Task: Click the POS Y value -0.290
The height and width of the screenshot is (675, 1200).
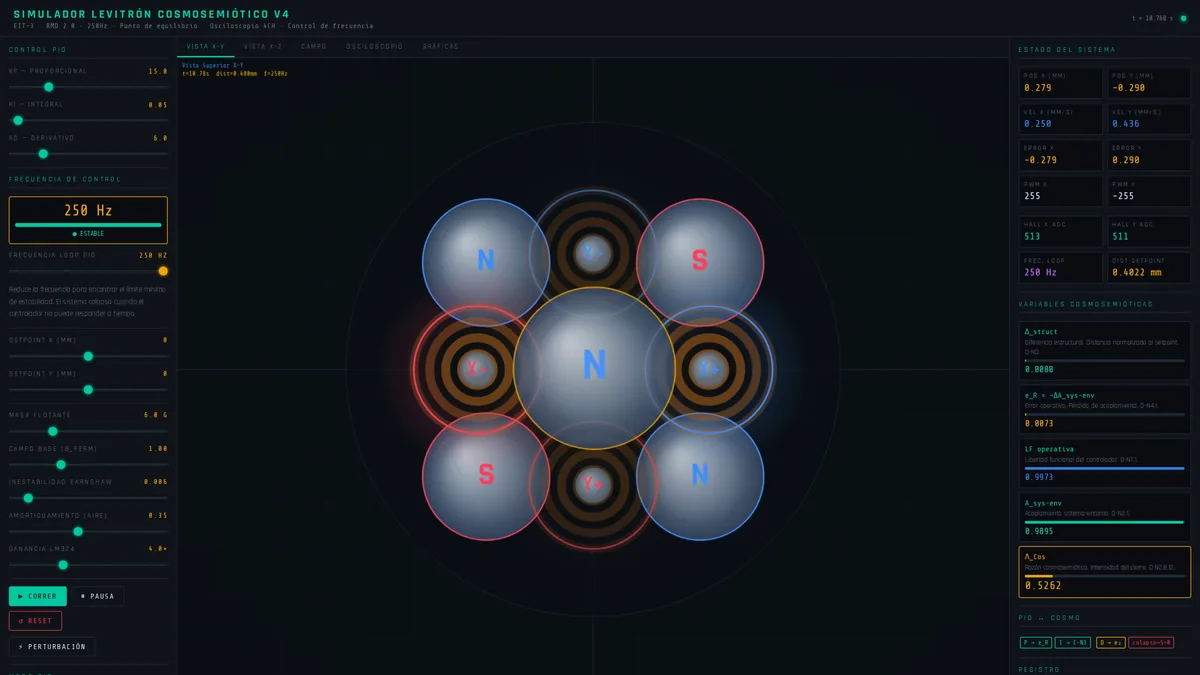Action: (1129, 88)
